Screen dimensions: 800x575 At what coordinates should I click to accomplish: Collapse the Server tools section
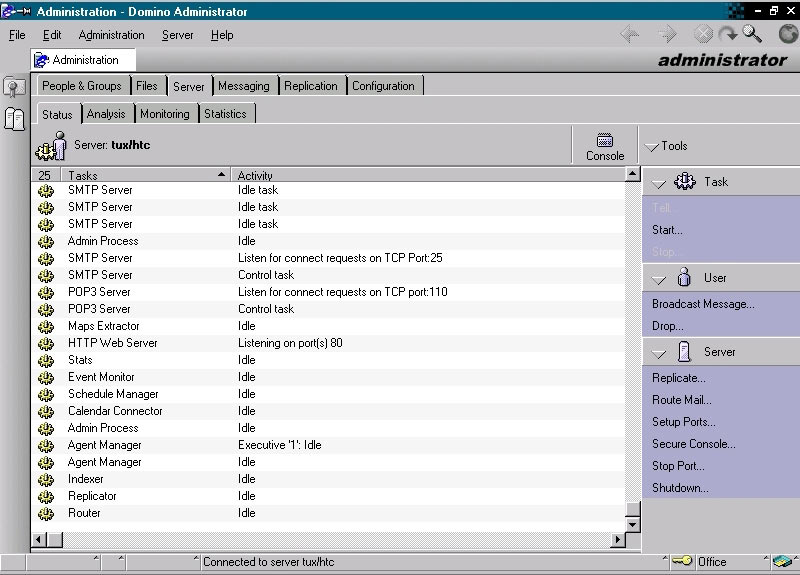[659, 353]
